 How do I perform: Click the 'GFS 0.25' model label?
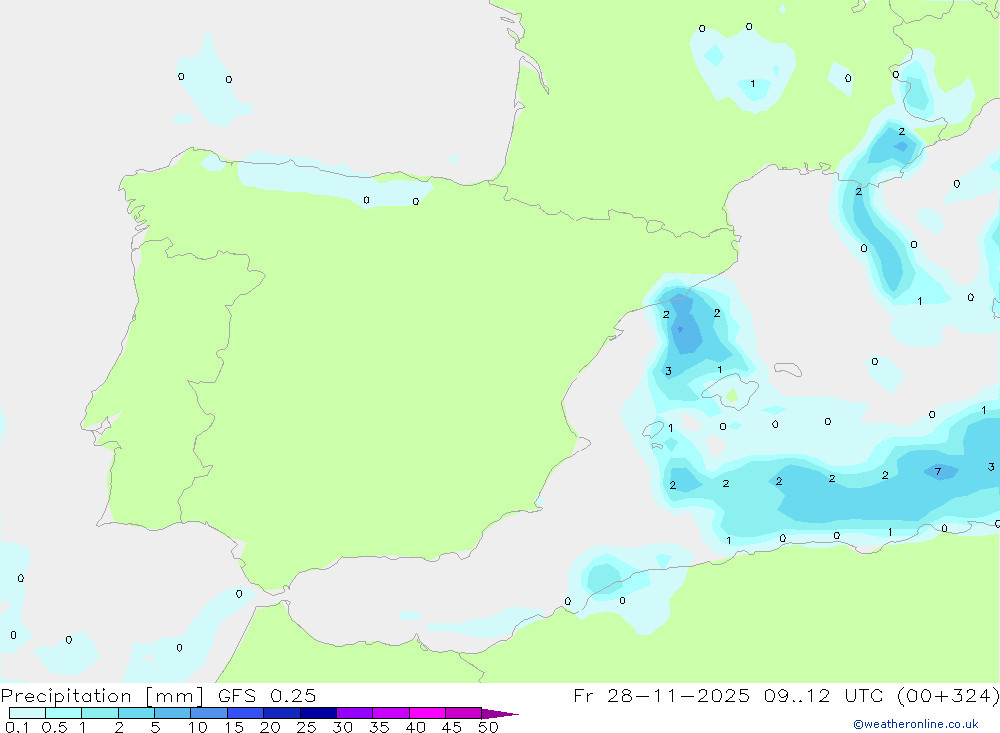(267, 695)
